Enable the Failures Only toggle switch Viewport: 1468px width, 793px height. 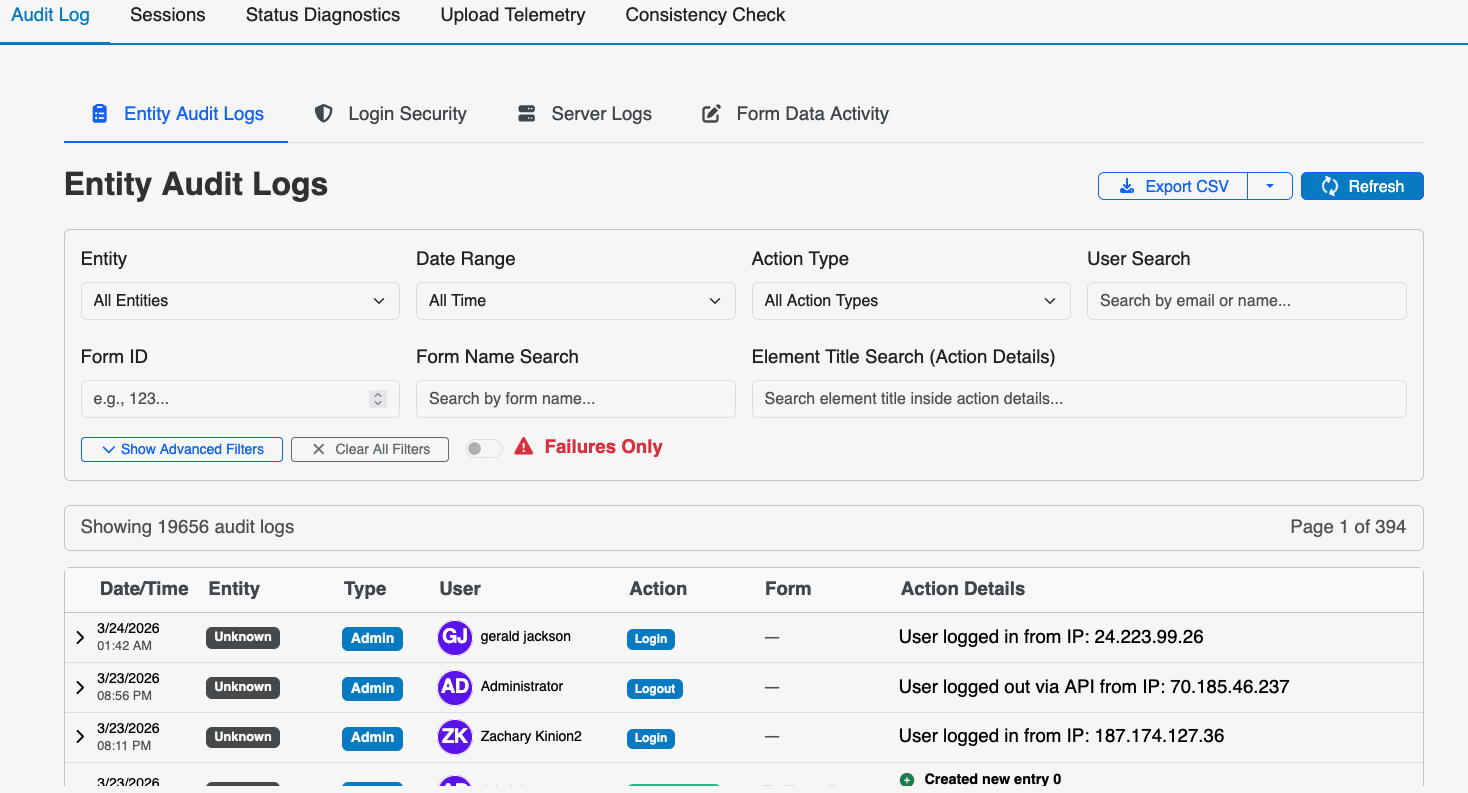(x=484, y=449)
